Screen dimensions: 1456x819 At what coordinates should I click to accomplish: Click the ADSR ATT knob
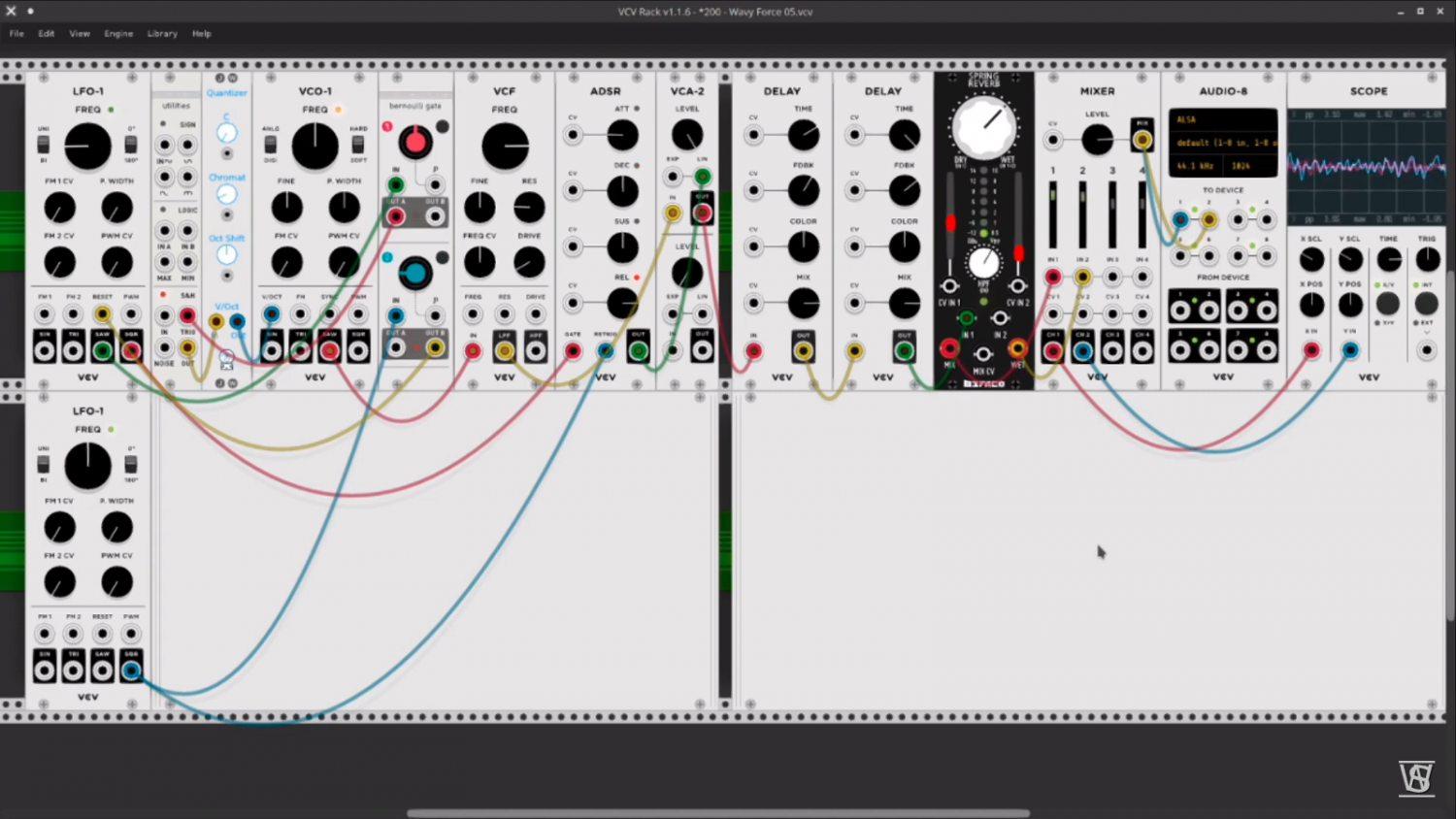pyautogui.click(x=622, y=136)
